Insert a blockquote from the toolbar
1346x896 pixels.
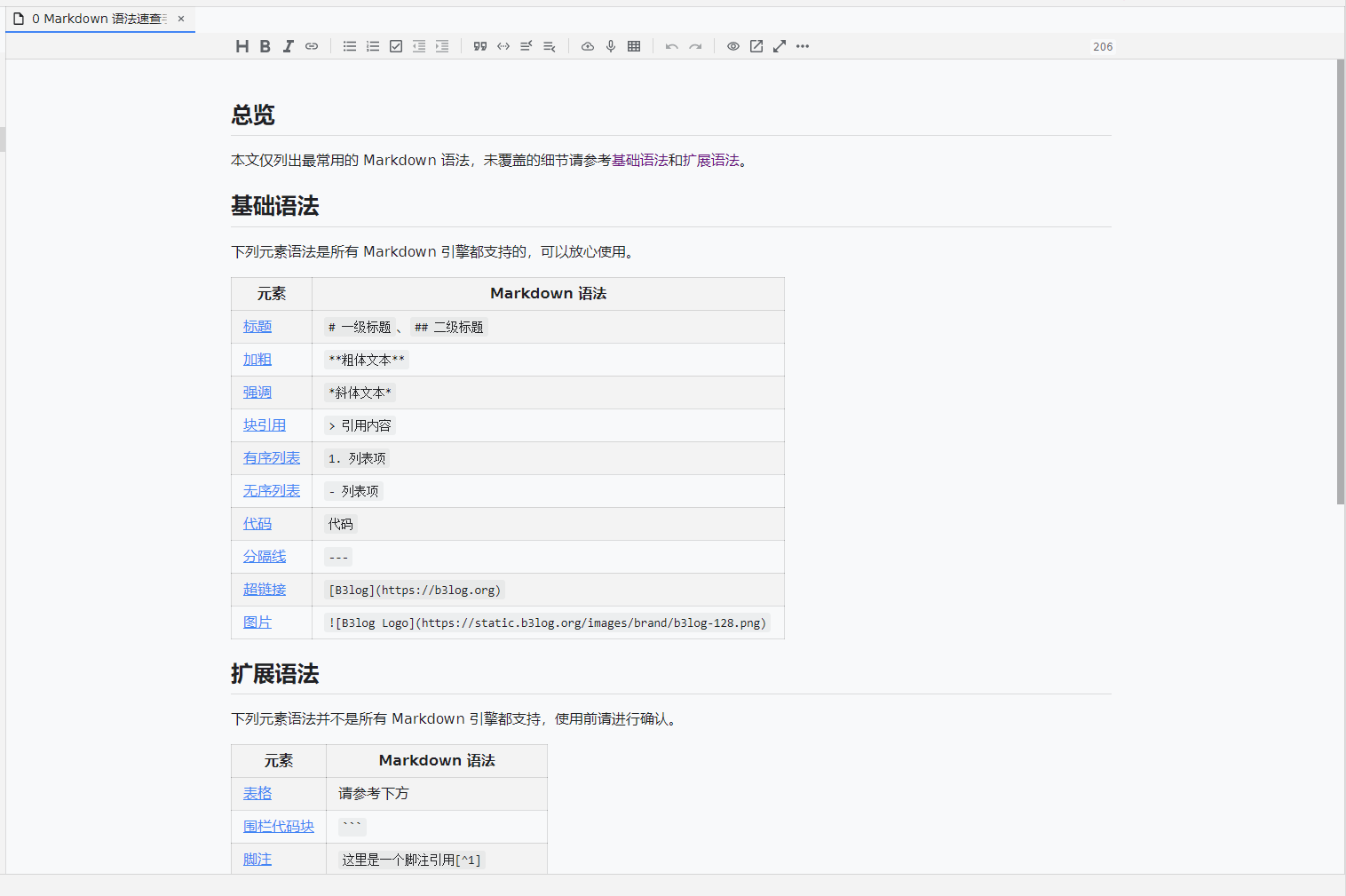[480, 46]
